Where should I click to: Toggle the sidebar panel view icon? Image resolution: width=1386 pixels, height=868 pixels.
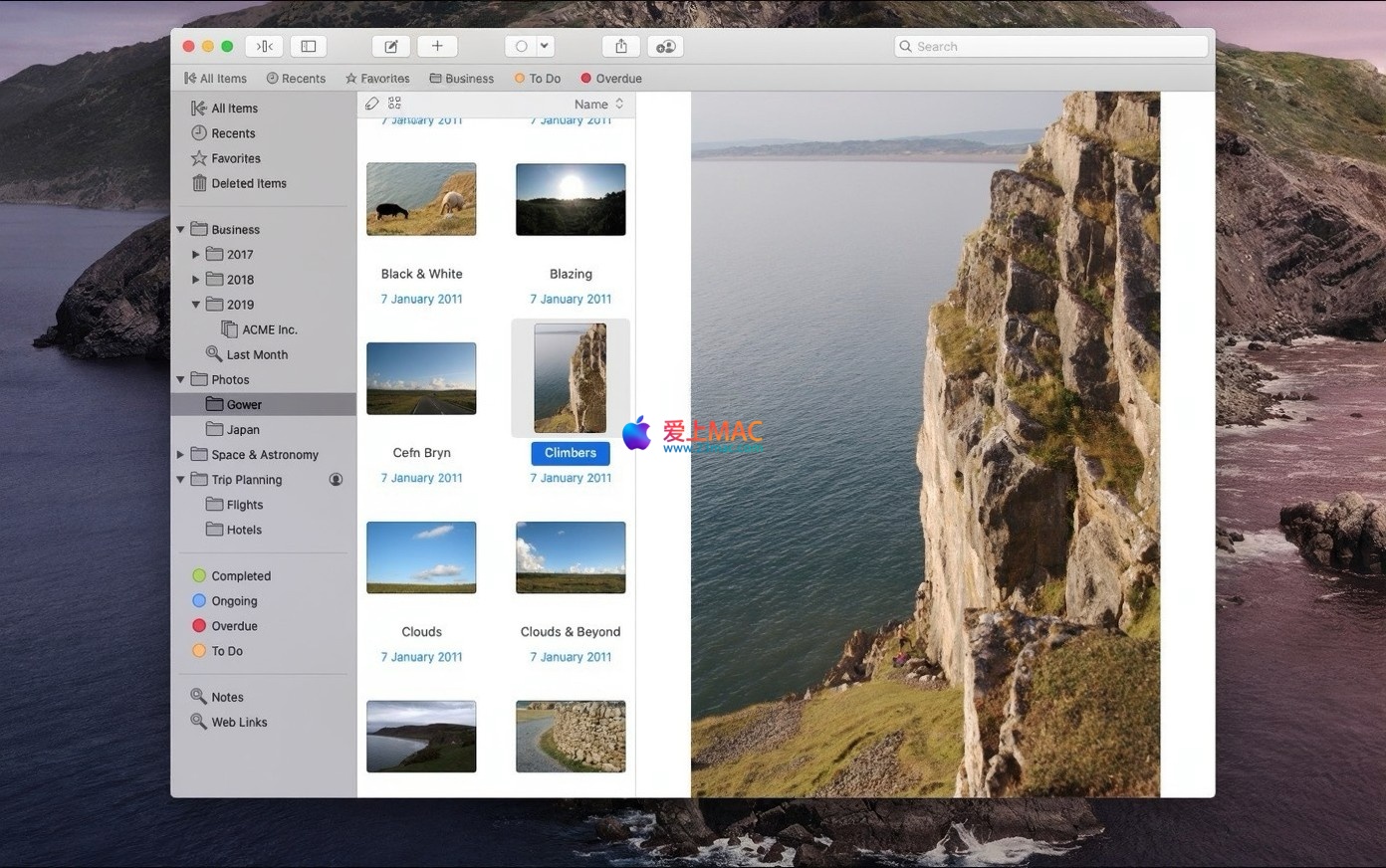[x=309, y=47]
